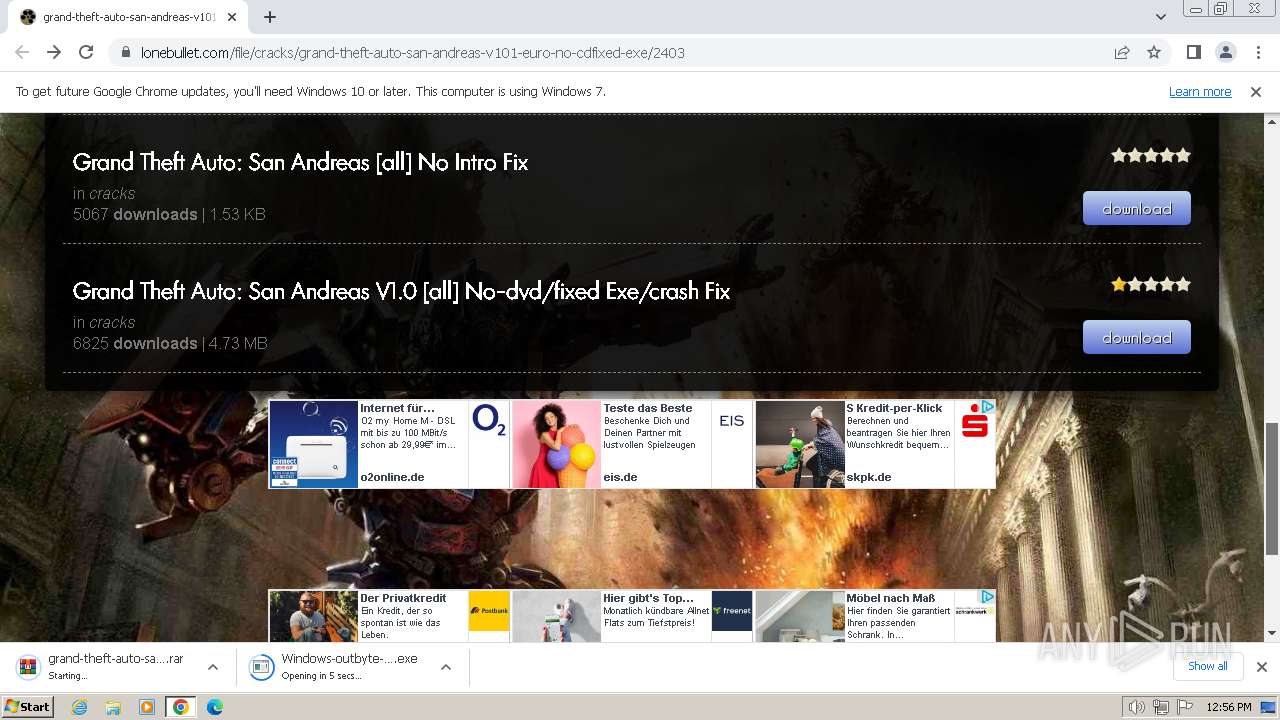Click the '6825 downloads | 4.73 MB' text

tap(170, 343)
